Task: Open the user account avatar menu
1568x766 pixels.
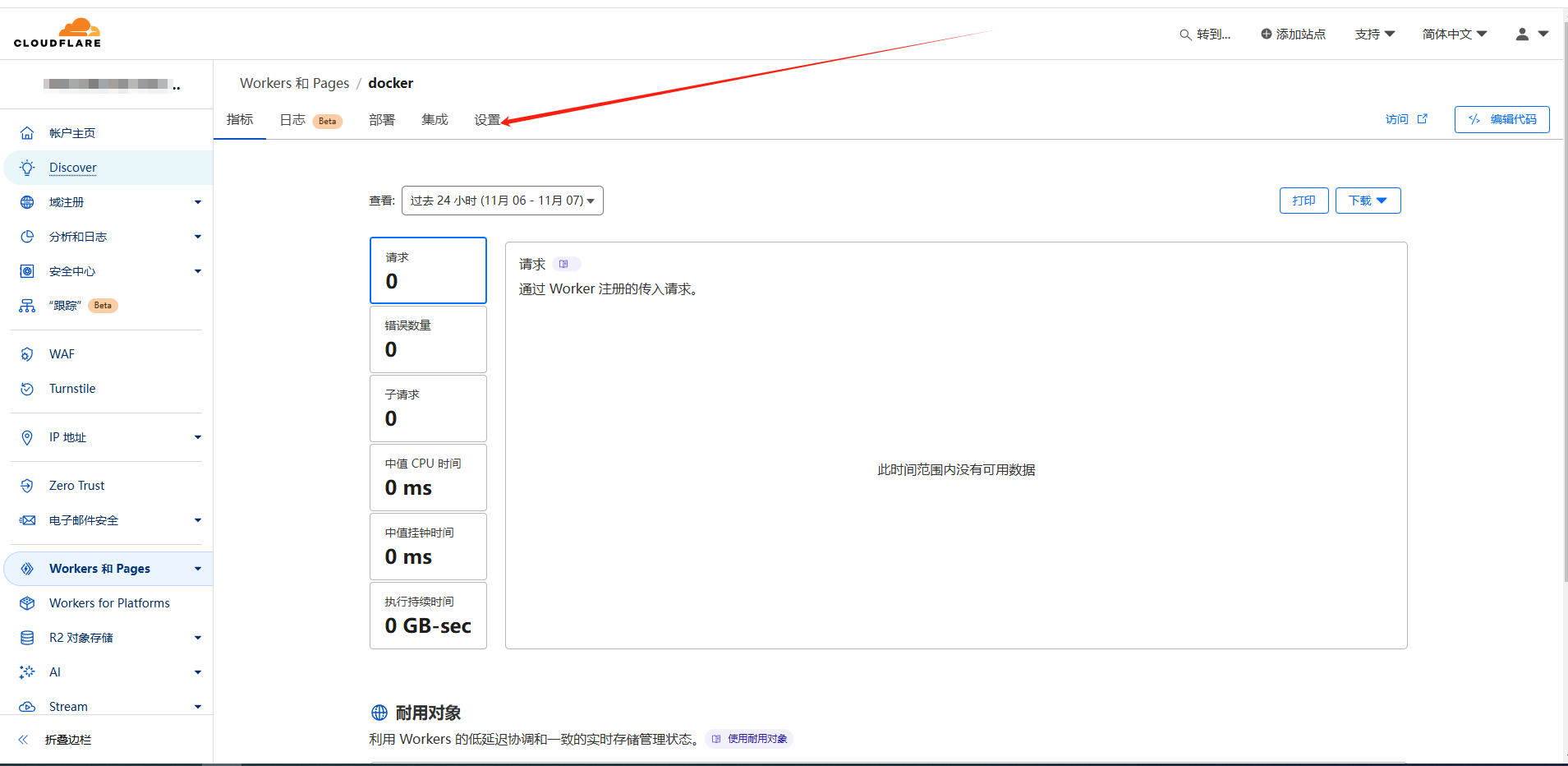Action: coord(1532,34)
